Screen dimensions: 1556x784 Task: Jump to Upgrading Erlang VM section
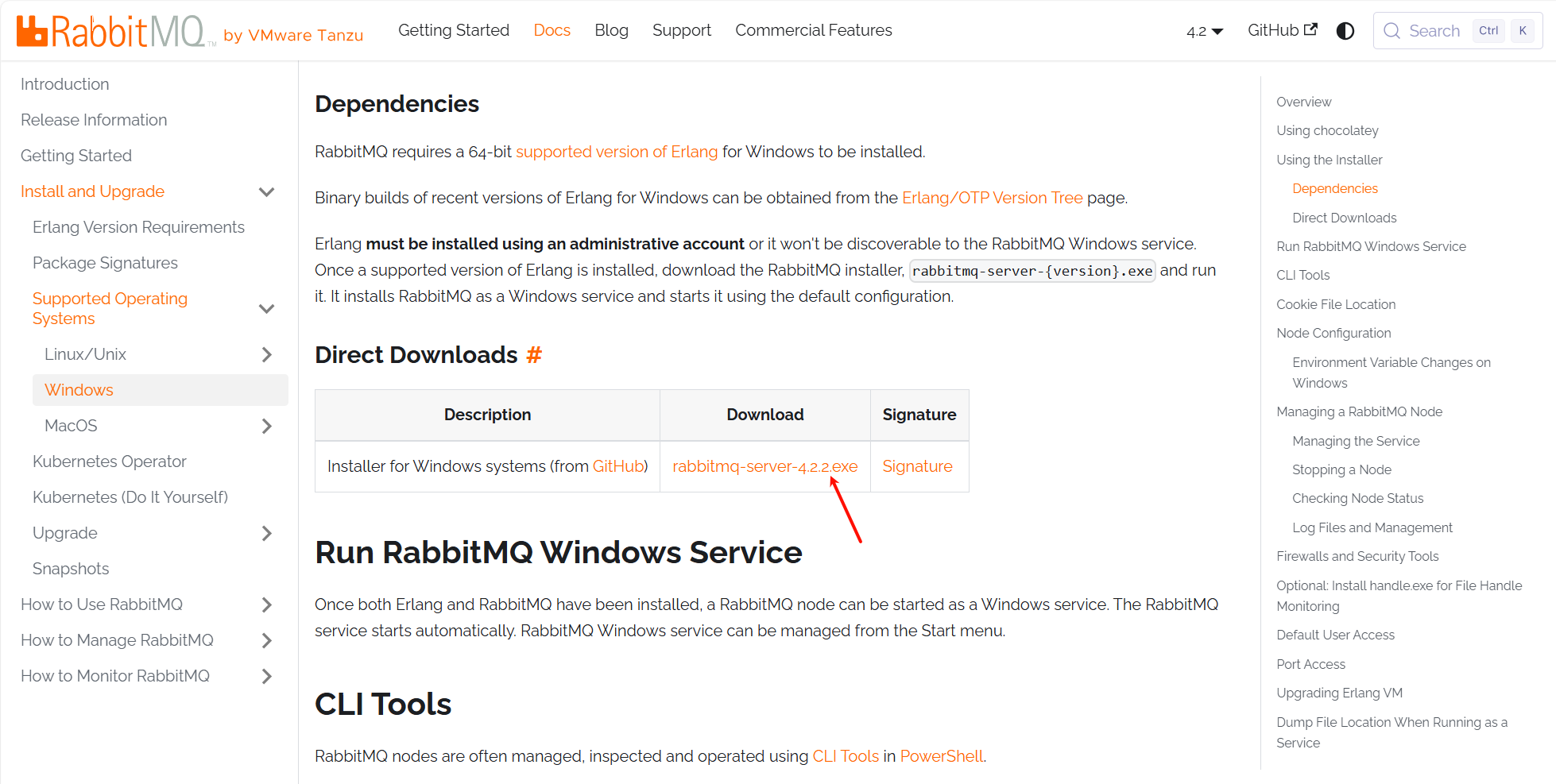pos(1340,693)
